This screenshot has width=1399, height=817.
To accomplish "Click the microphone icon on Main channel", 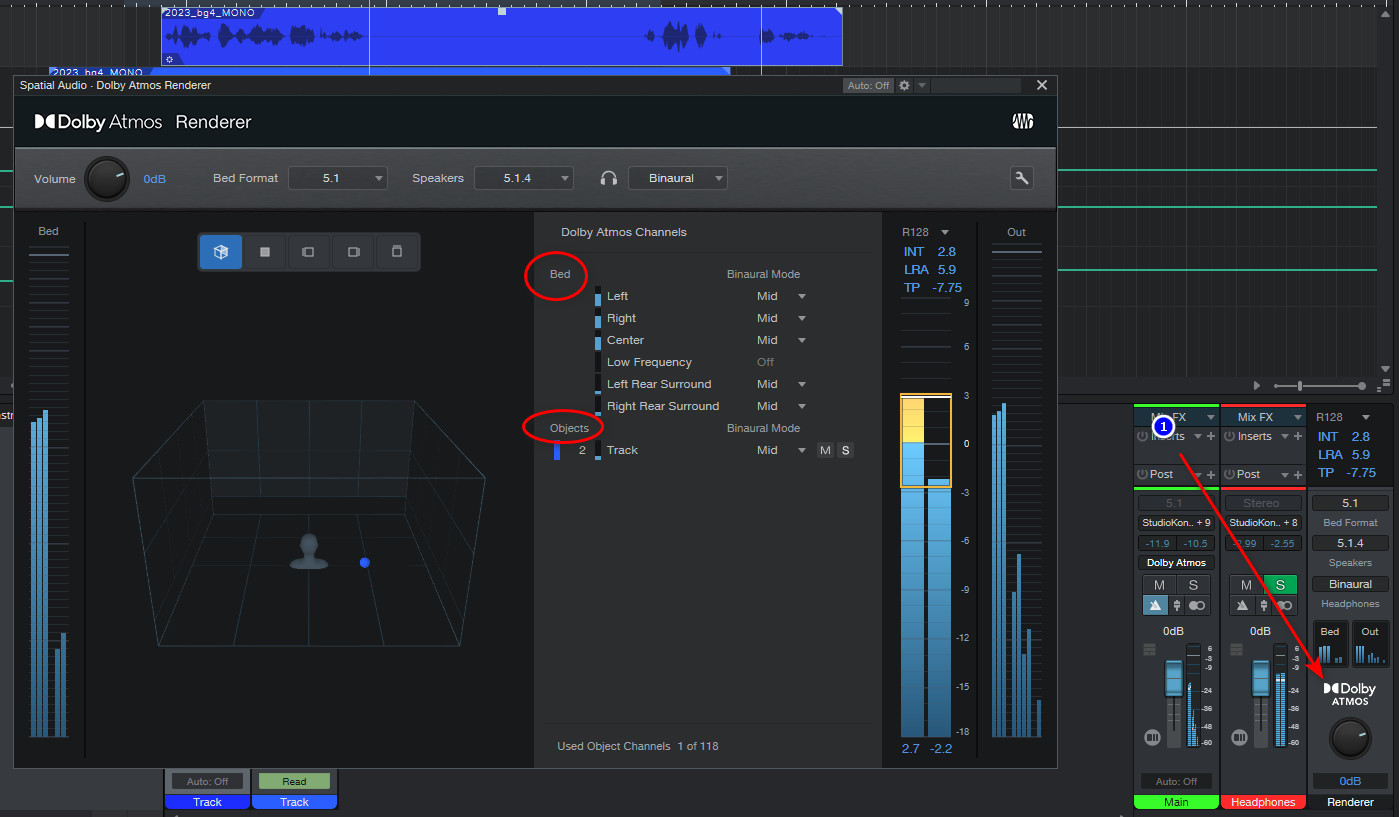I will click(x=1177, y=605).
